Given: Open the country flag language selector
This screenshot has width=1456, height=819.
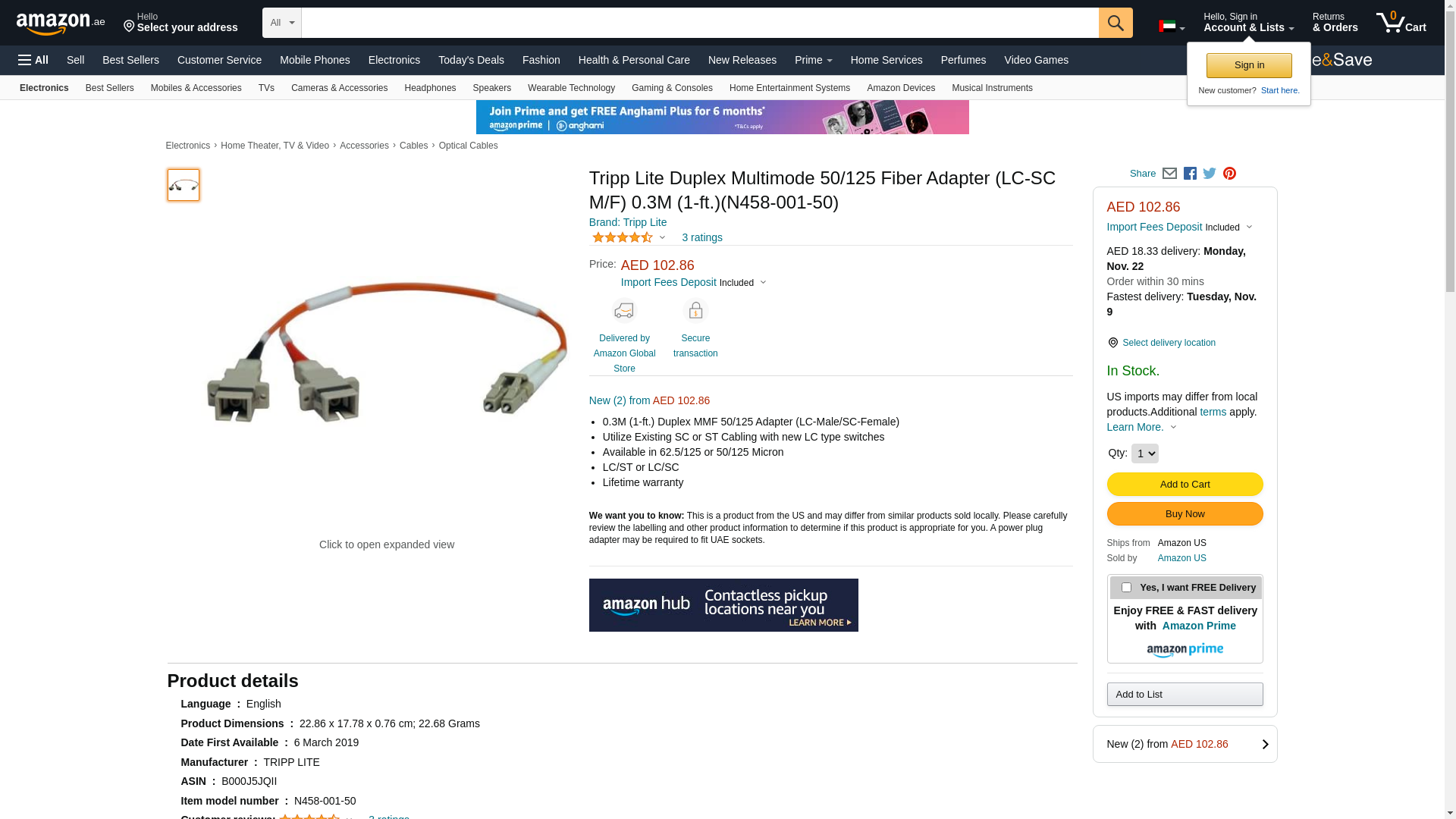Looking at the screenshot, I should point(1172,27).
